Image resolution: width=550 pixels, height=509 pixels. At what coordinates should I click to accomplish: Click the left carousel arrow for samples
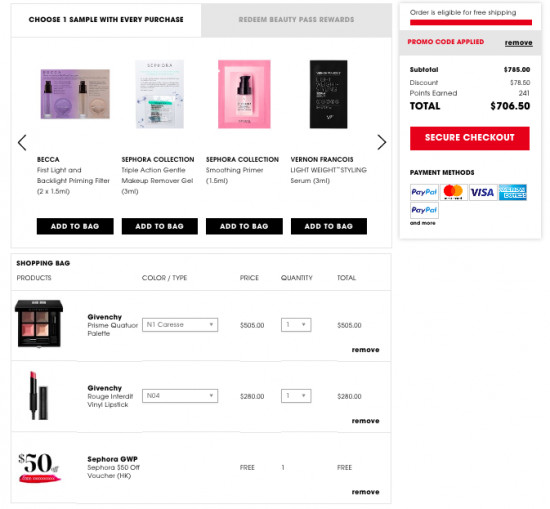point(22,143)
